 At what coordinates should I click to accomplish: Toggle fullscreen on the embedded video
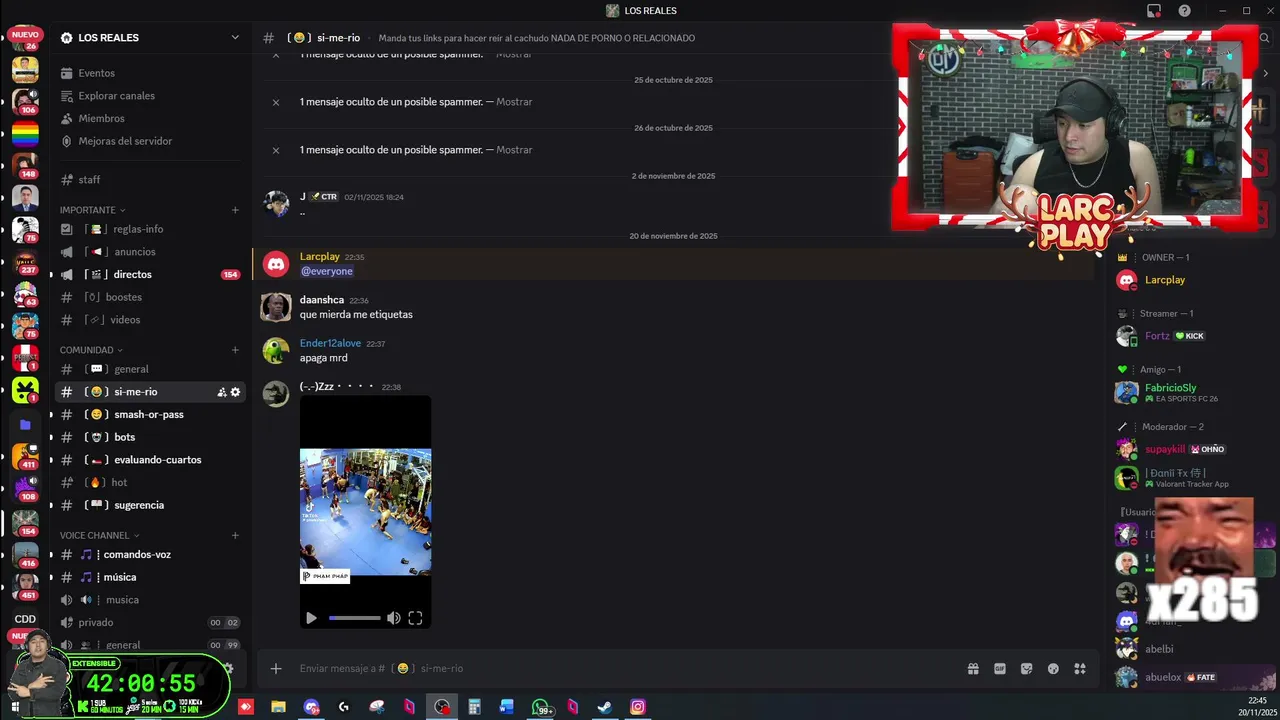[x=415, y=618]
